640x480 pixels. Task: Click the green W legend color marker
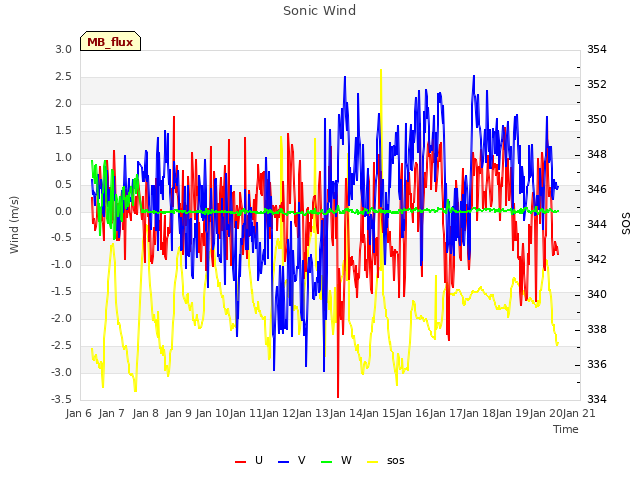[x=327, y=462]
